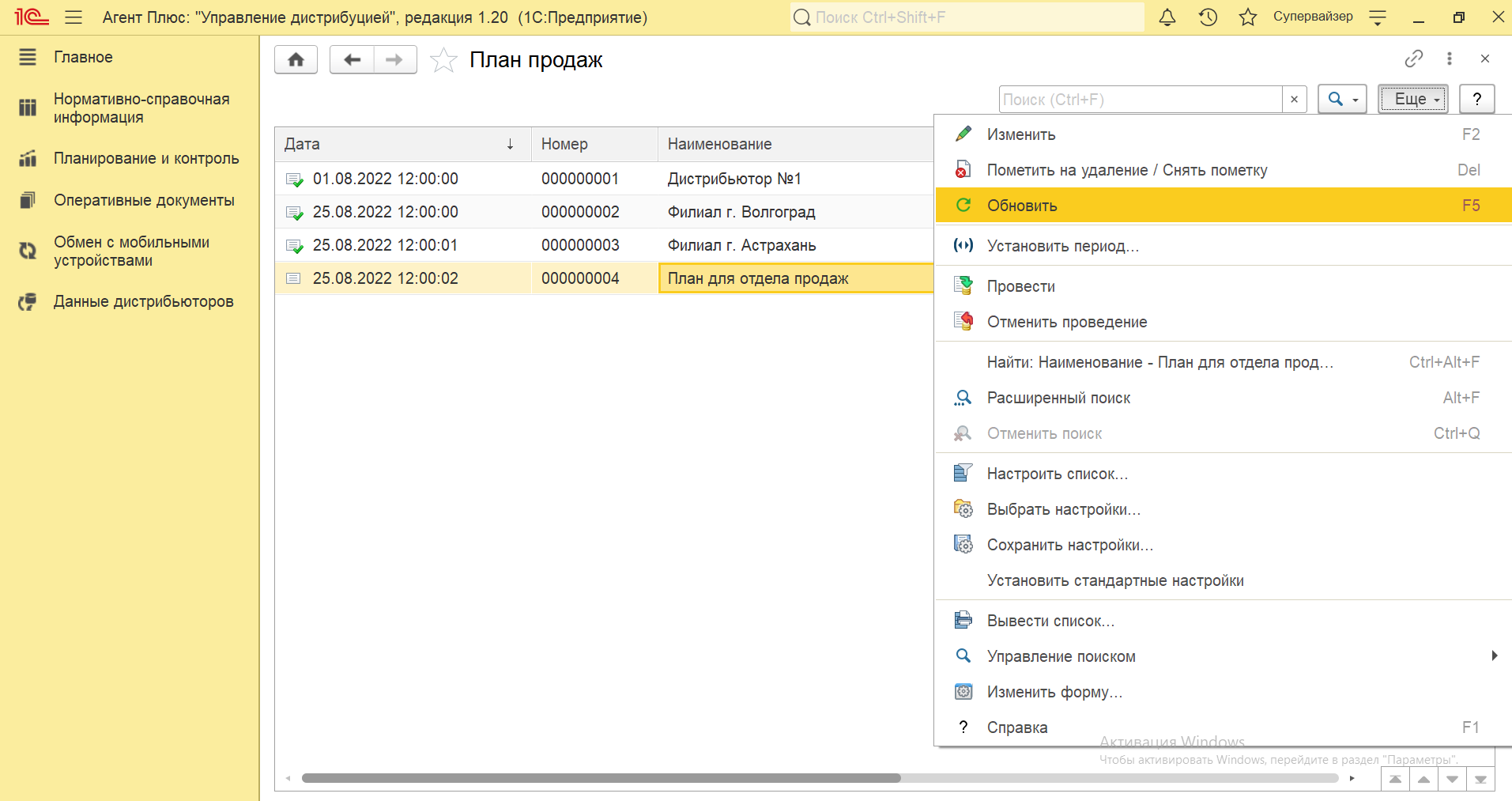Open Данные дистрибьюторов section
The width and height of the screenshot is (1512, 801).
pos(143,301)
